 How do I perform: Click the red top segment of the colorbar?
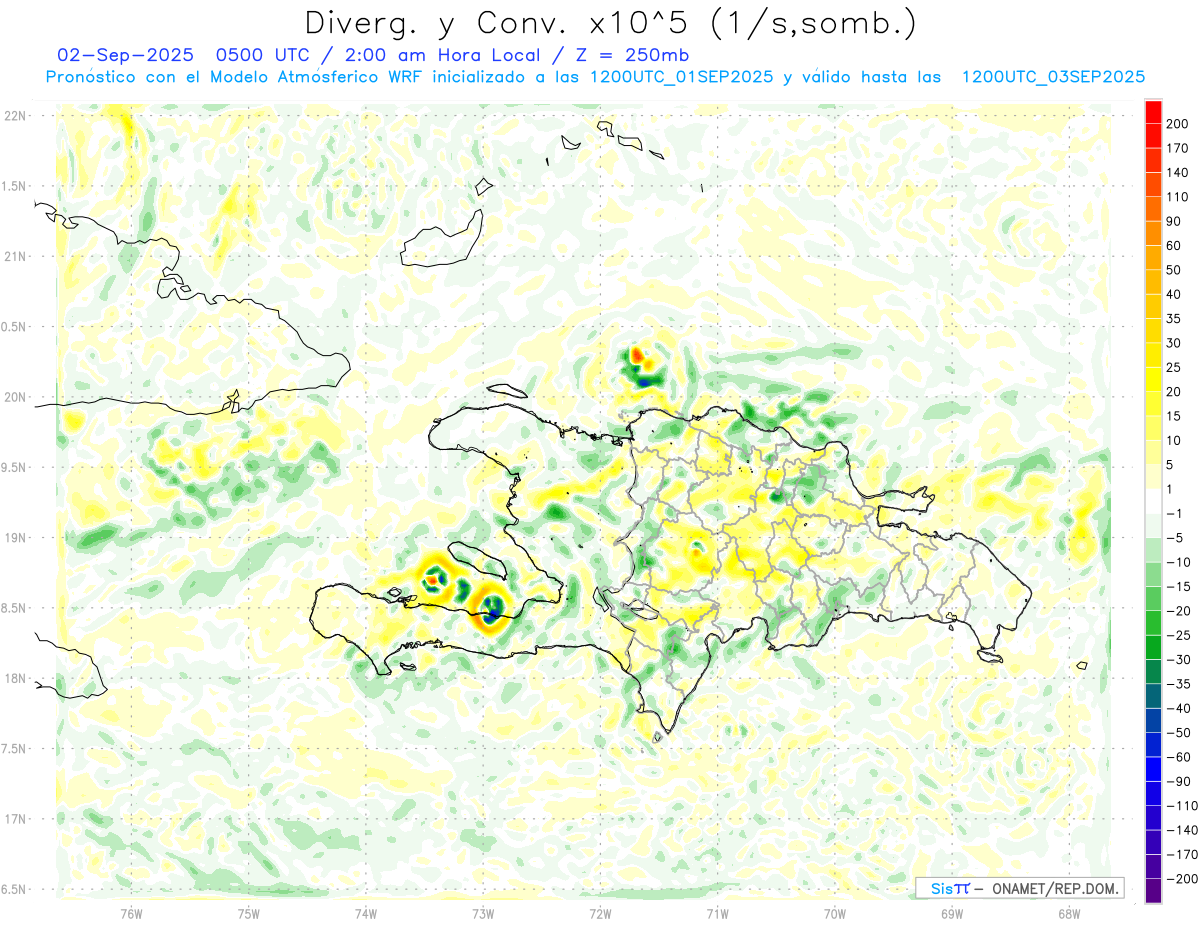1153,111
